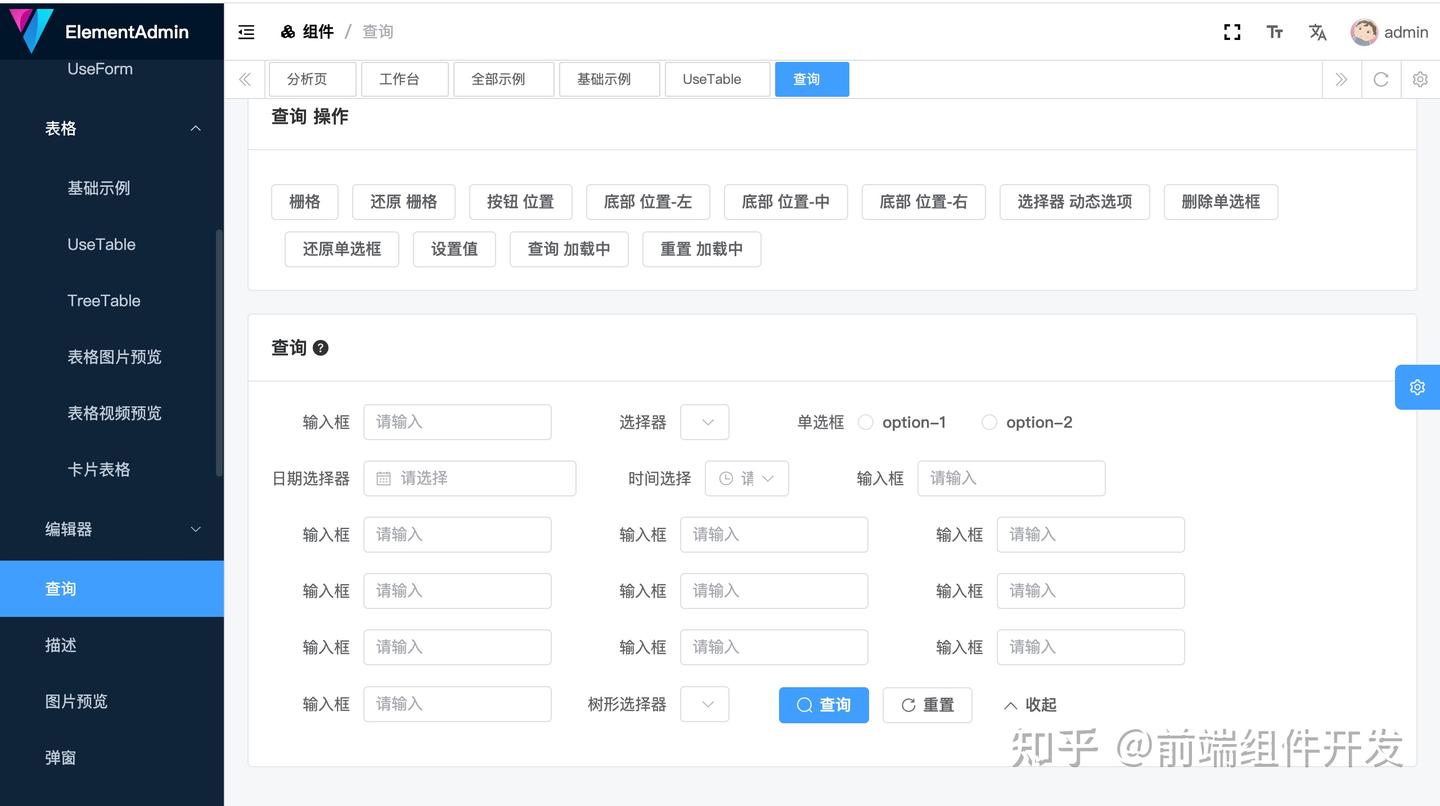Open the 树形选择器 dropdown
This screenshot has height=806, width=1440.
tap(704, 704)
